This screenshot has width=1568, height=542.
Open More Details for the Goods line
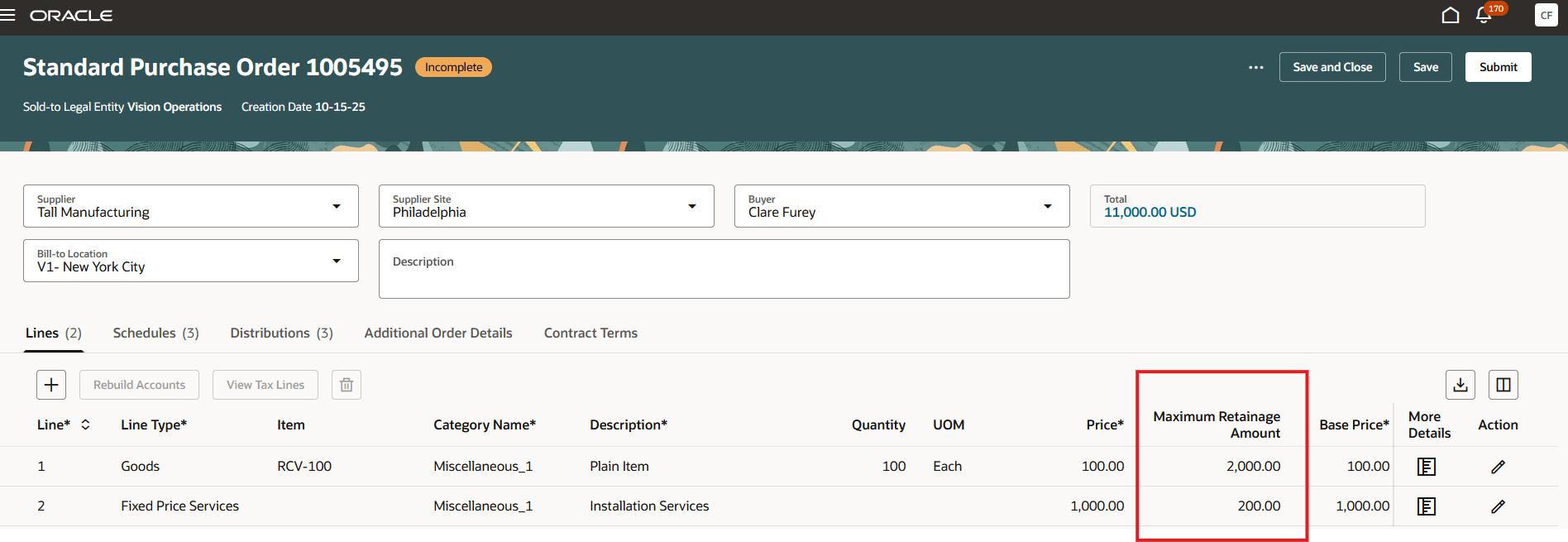coord(1427,467)
